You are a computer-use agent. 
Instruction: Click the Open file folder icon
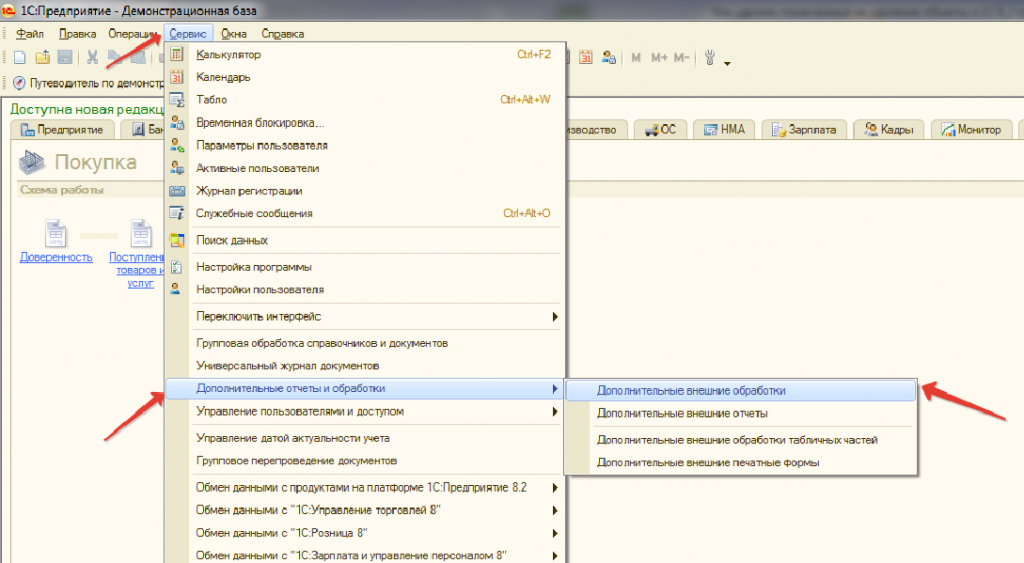pos(43,58)
